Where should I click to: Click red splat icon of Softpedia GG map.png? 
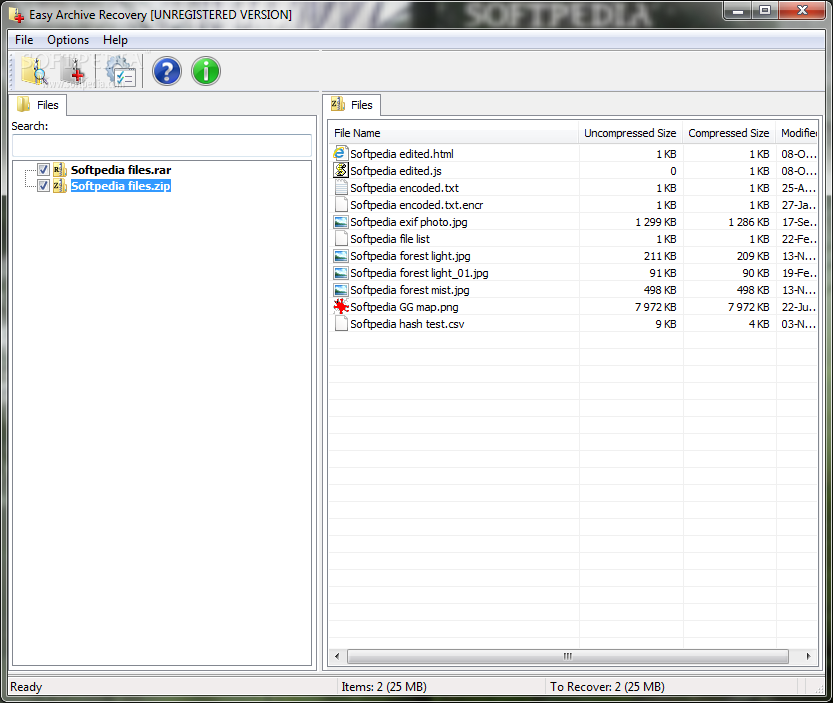[x=341, y=307]
